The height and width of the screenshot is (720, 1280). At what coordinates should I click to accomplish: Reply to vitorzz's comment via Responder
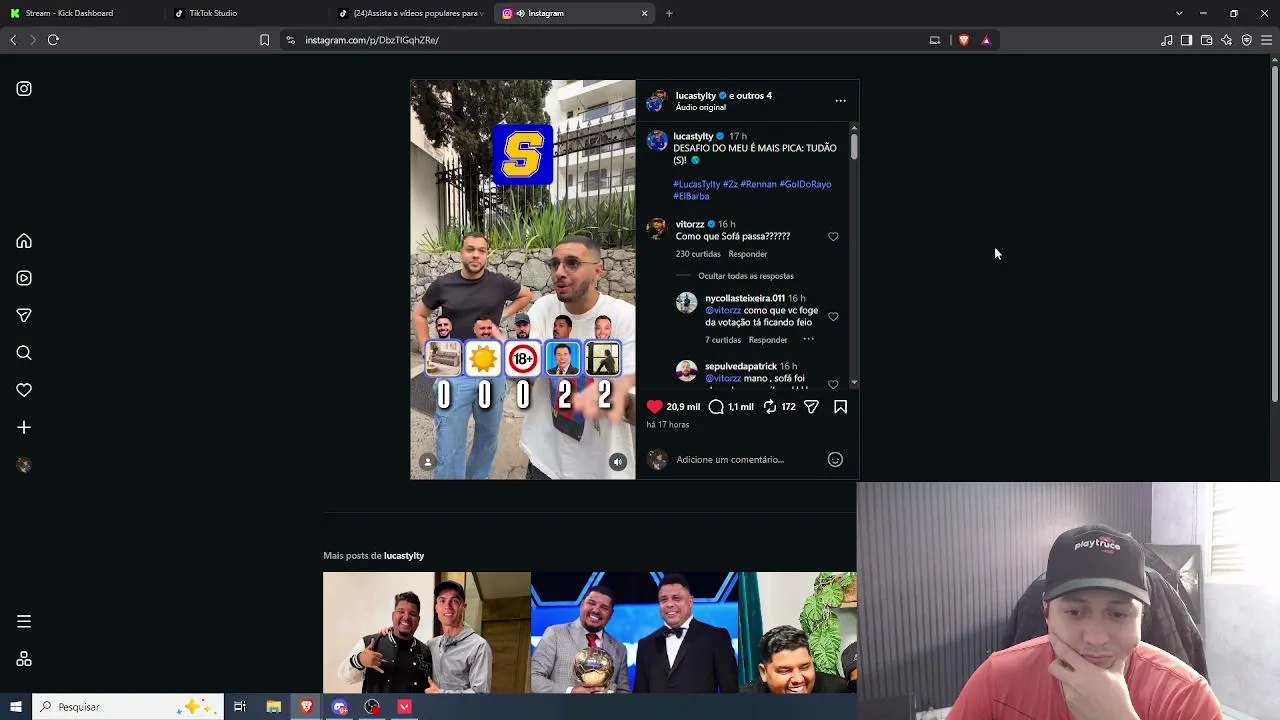(748, 254)
